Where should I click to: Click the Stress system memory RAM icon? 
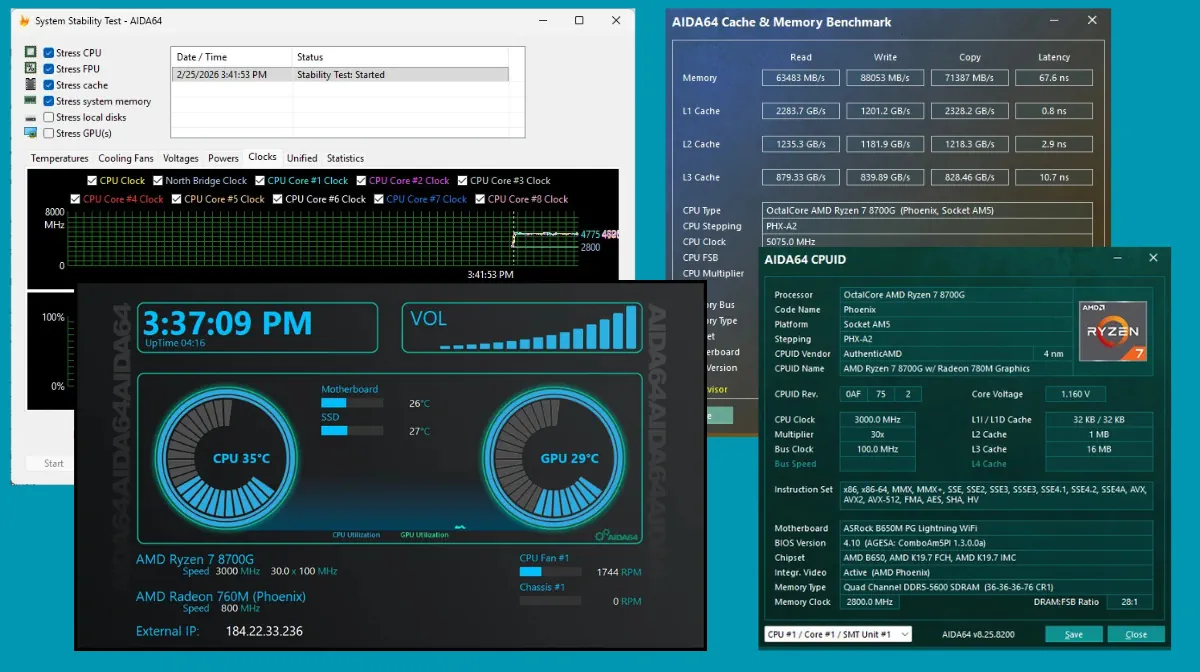31,101
